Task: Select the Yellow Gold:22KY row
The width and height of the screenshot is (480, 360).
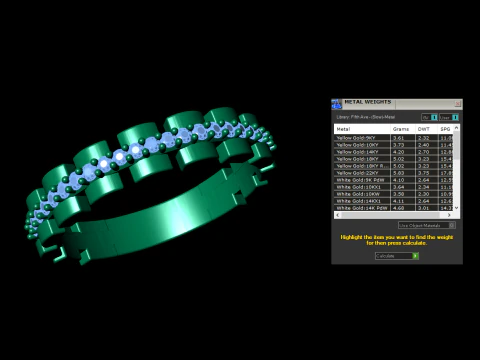Action: 394,173
